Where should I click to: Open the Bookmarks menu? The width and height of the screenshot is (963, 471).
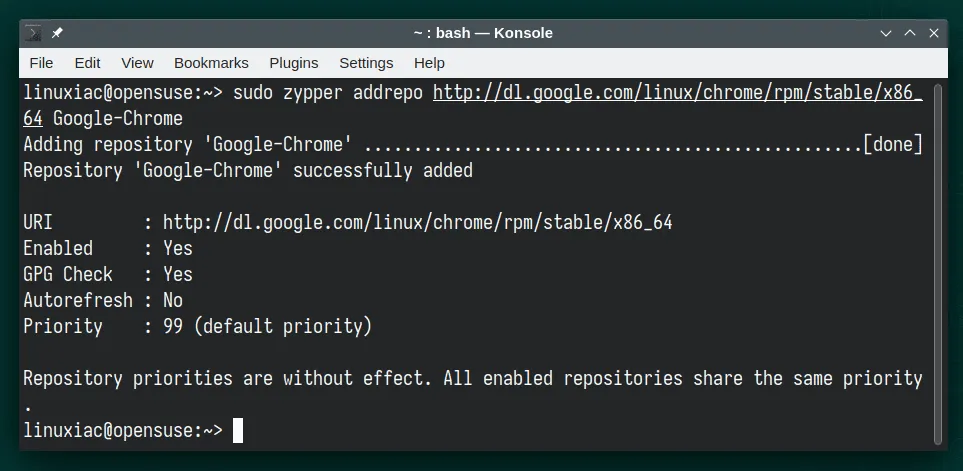click(x=211, y=63)
